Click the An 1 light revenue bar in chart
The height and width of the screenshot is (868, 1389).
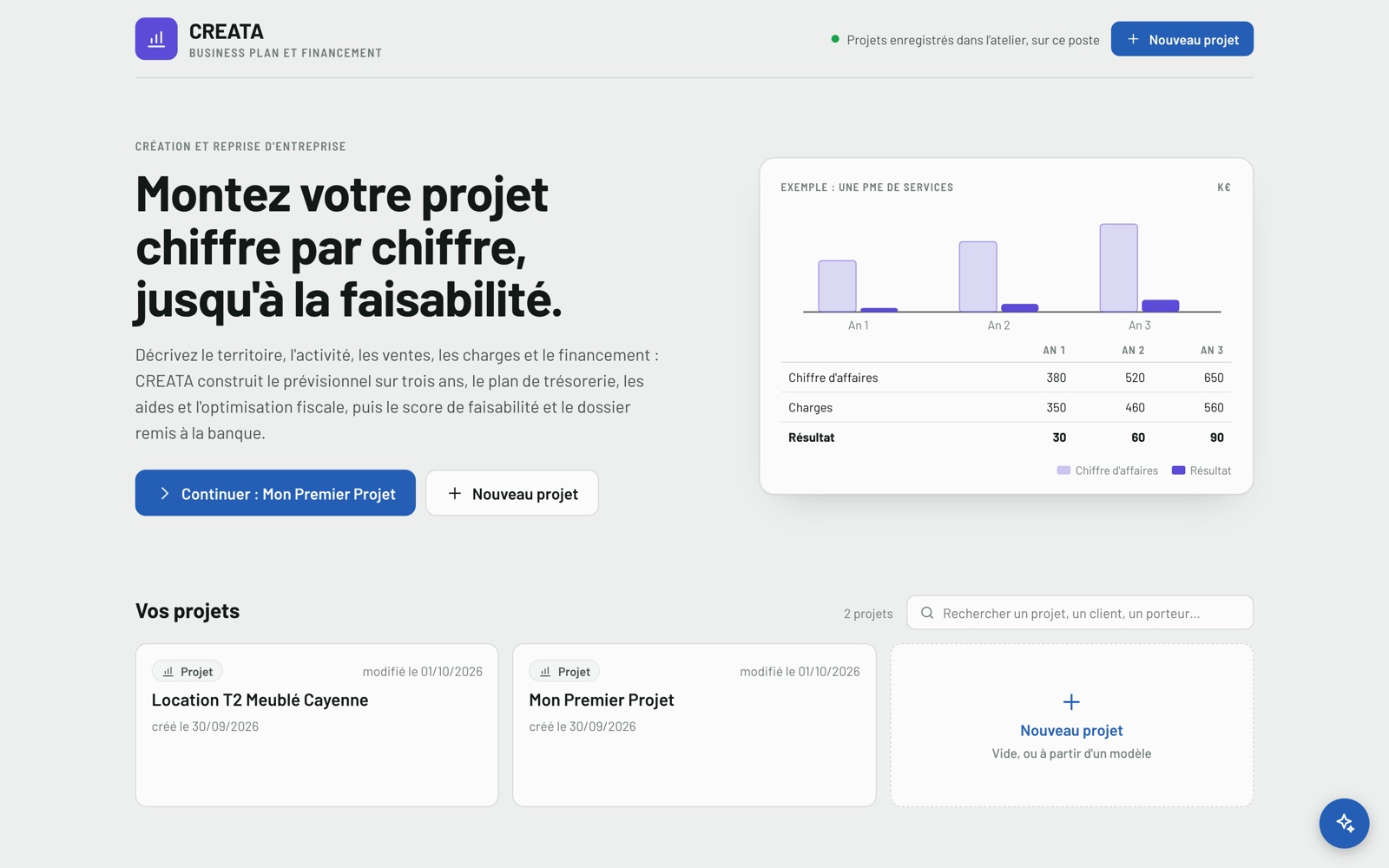pos(838,286)
